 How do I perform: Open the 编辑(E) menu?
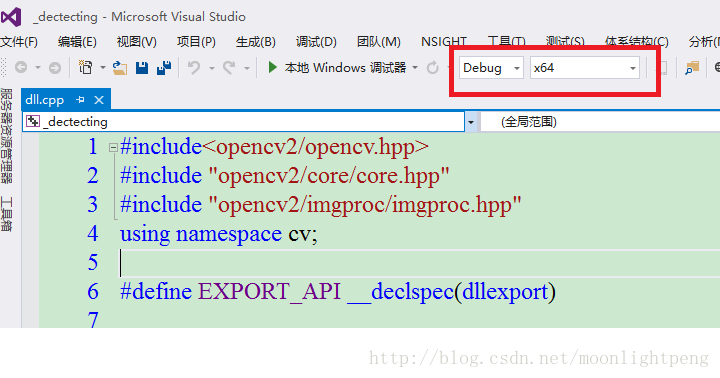77,42
